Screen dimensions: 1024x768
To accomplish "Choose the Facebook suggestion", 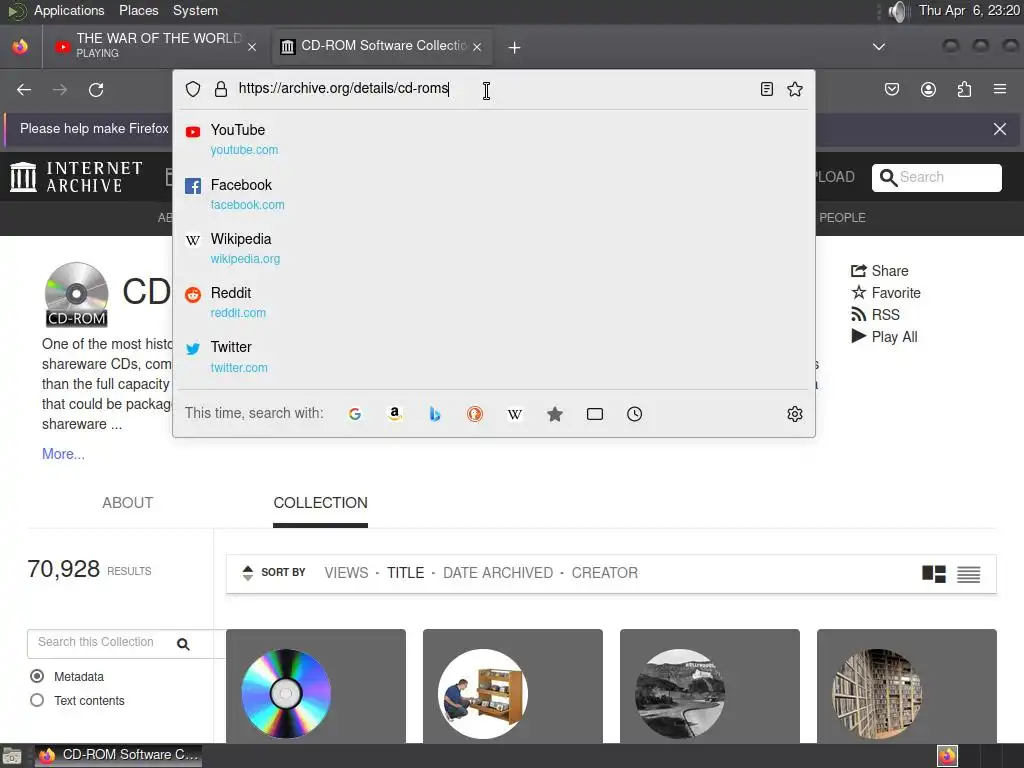I will [494, 194].
